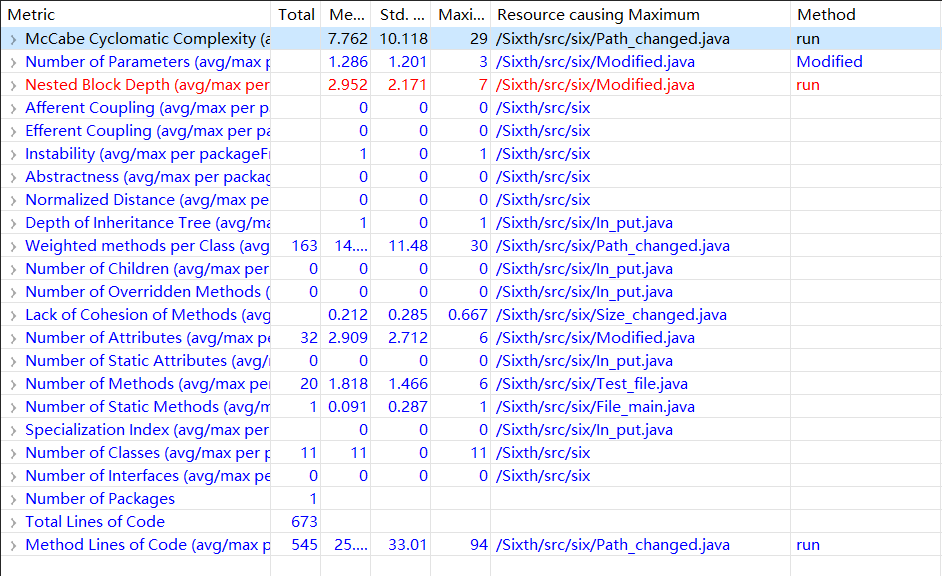Click /Sixth/src/six/File_main.java resource

click(x=595, y=407)
